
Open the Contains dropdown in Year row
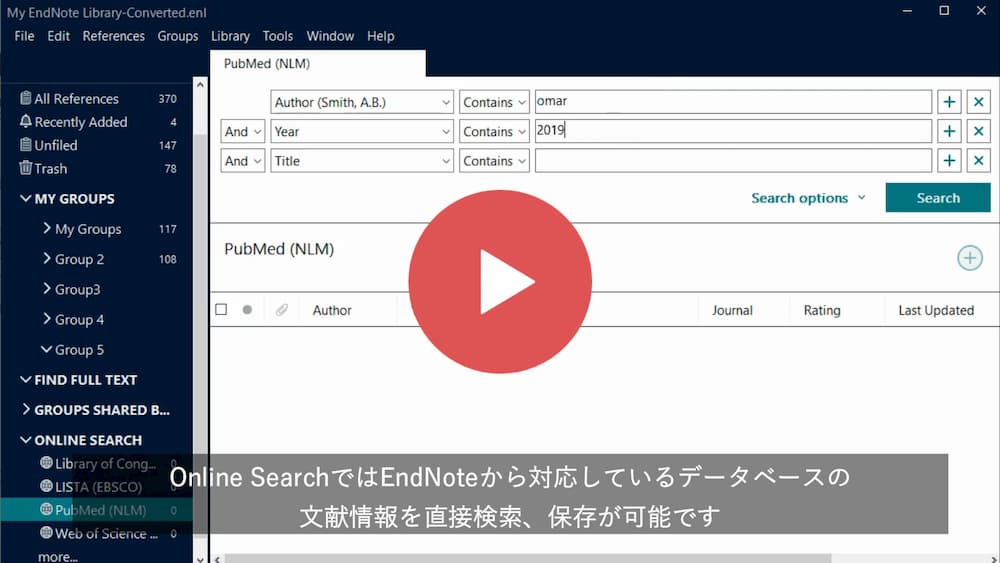pyautogui.click(x=494, y=131)
